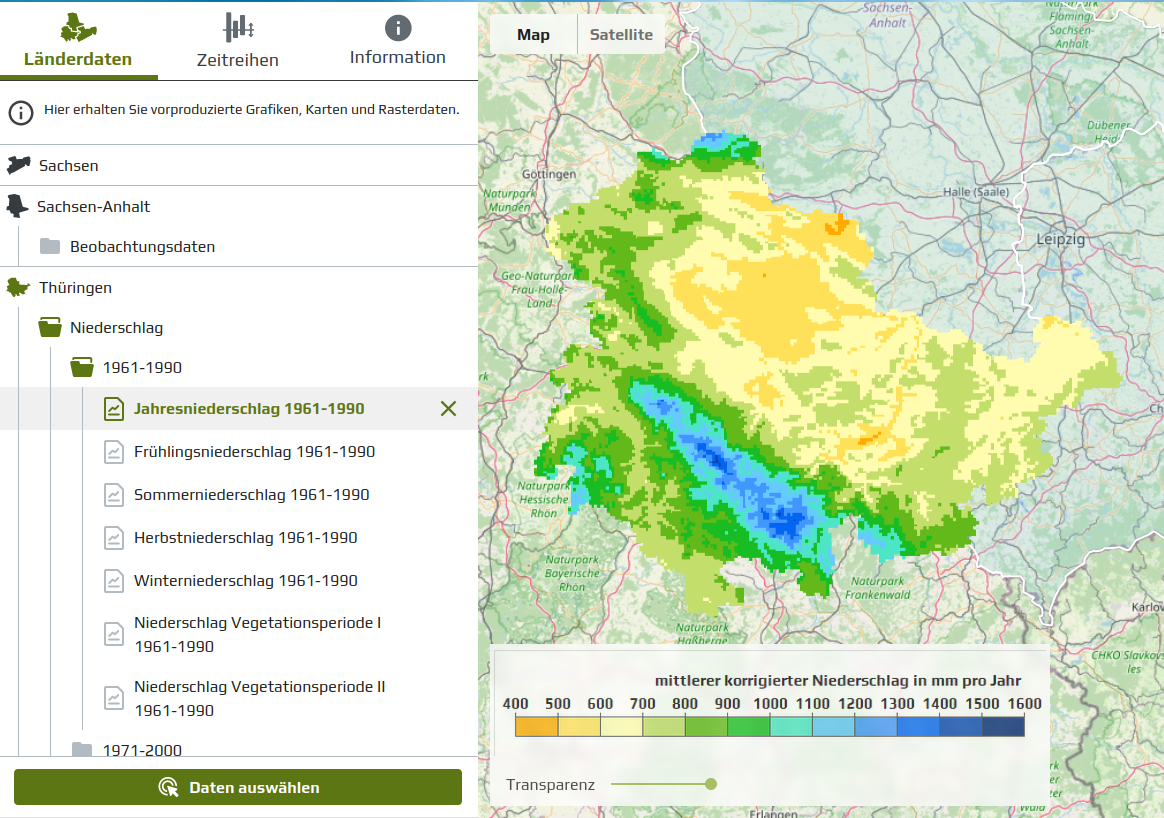
Task: Click the Sachsen state shape icon
Action: (x=19, y=165)
